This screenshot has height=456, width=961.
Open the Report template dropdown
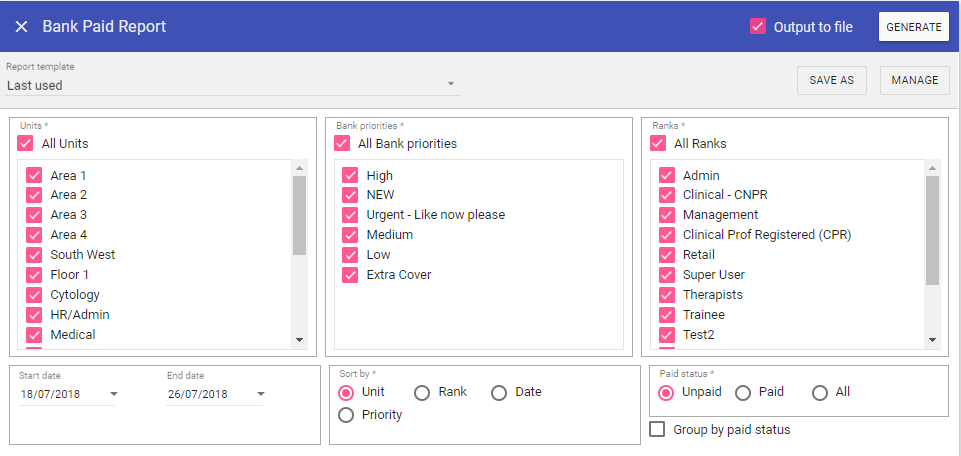pos(450,84)
